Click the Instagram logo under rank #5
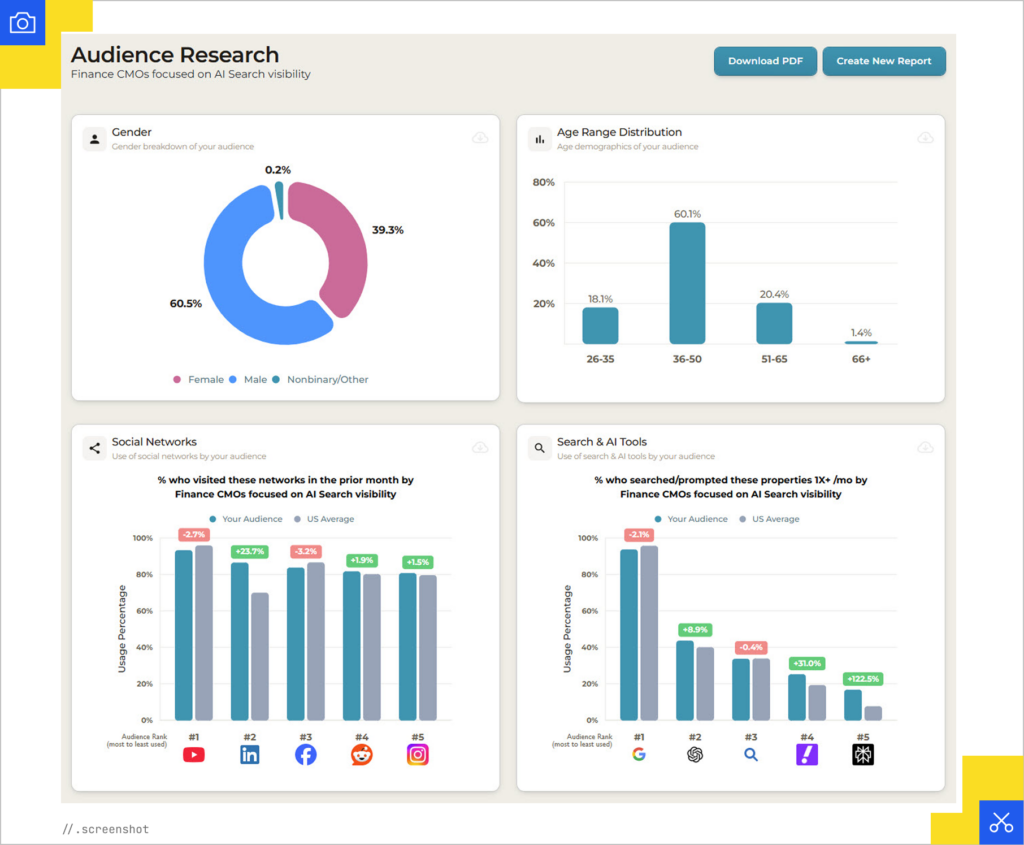 click(418, 755)
